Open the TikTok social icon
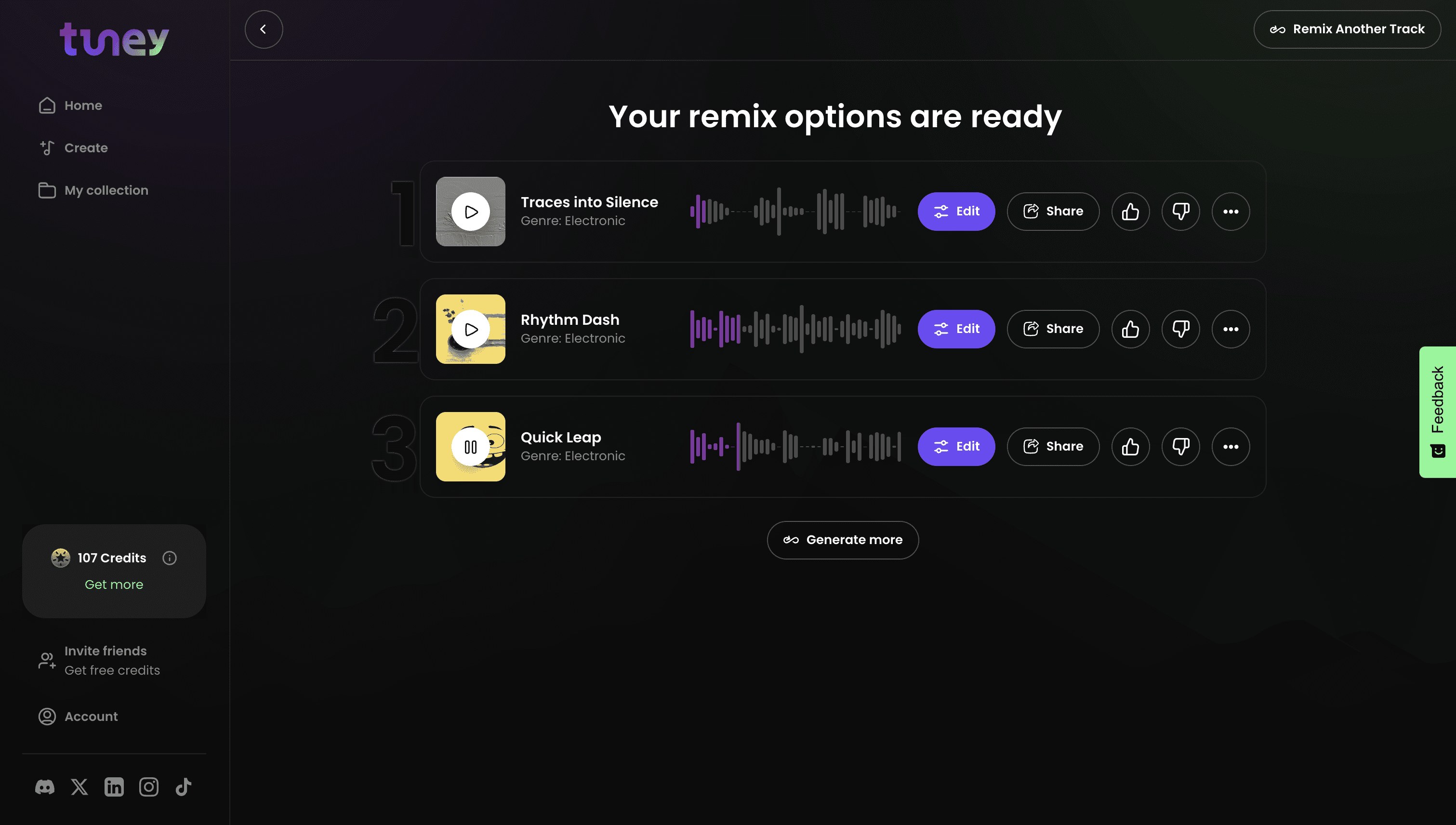Viewport: 1456px width, 825px height. (x=183, y=786)
